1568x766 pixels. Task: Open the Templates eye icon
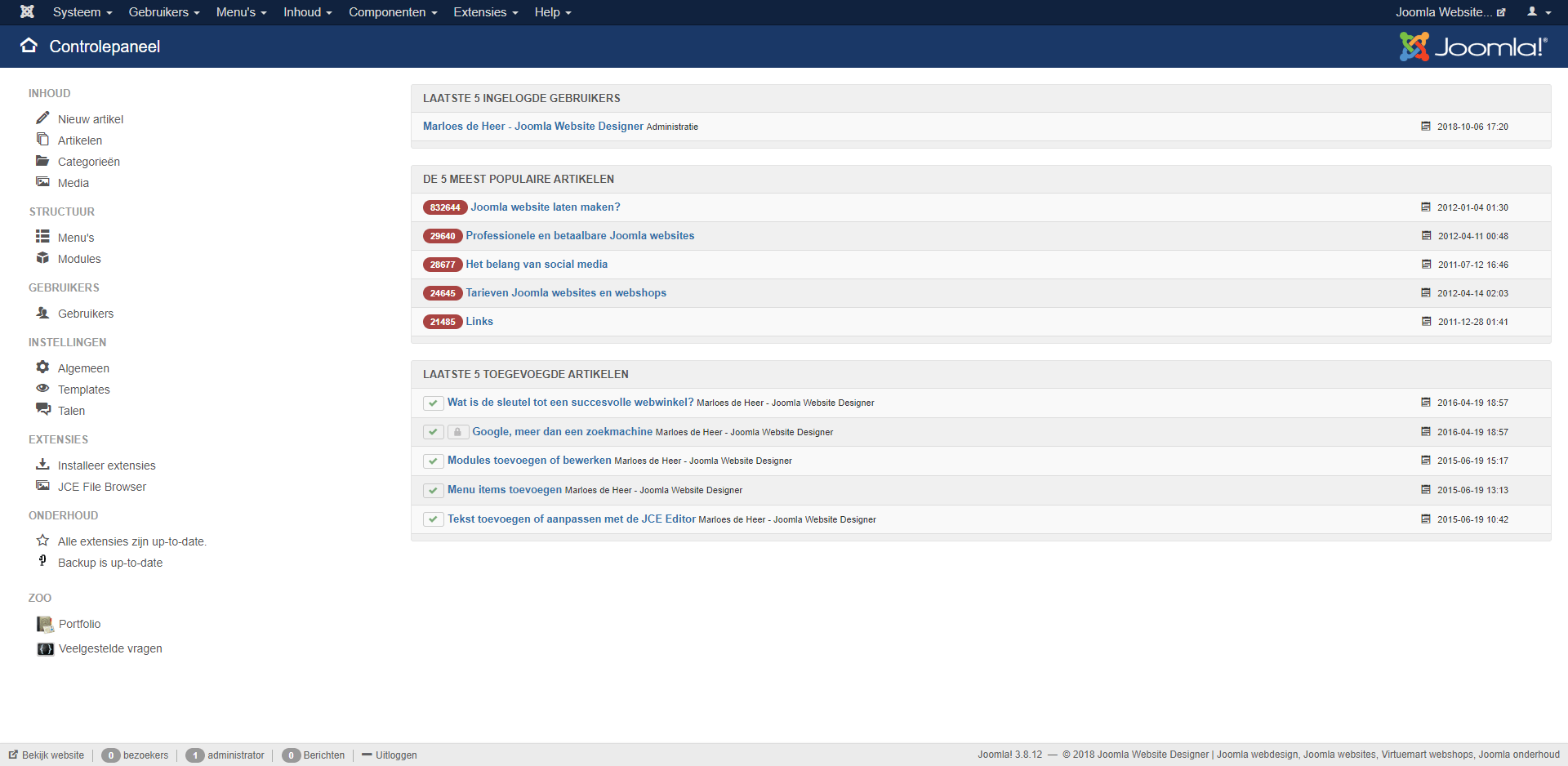[42, 389]
